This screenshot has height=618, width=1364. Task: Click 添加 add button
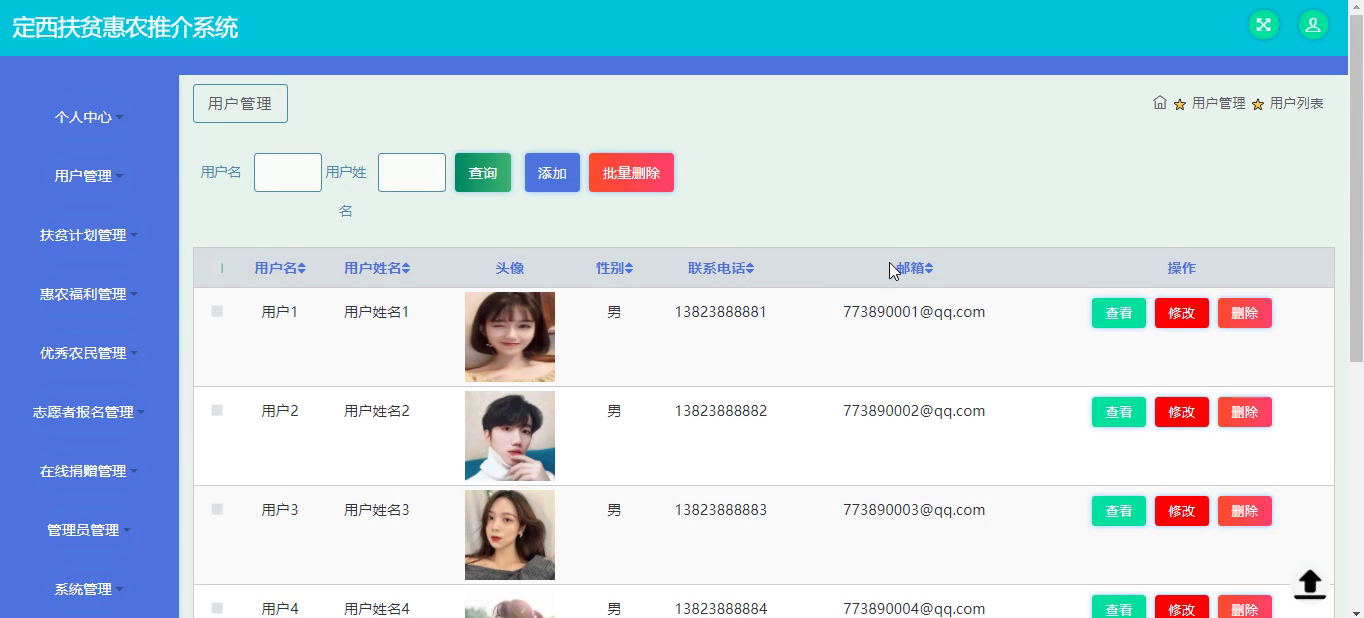pos(552,173)
